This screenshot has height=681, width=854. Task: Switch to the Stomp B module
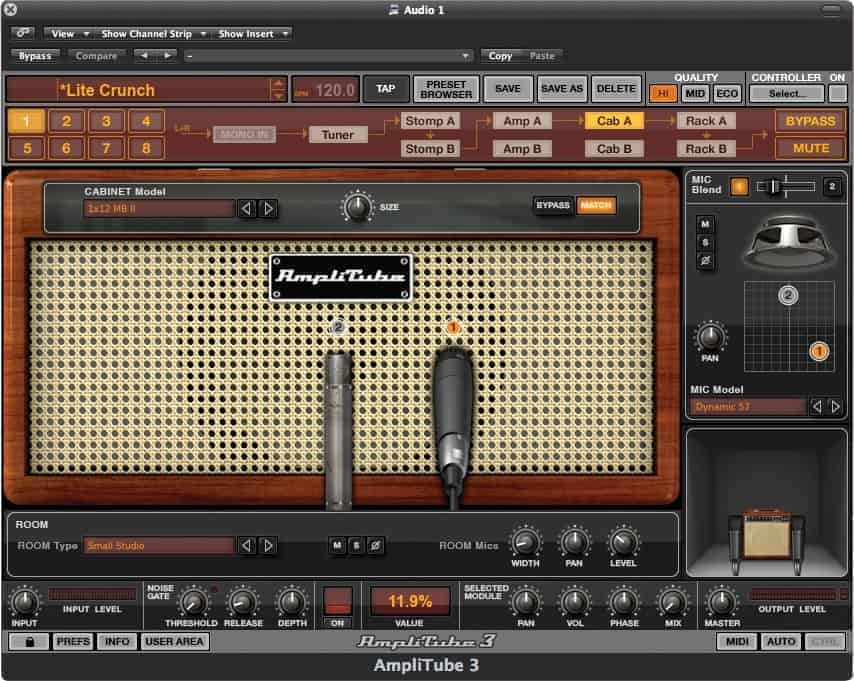click(430, 149)
